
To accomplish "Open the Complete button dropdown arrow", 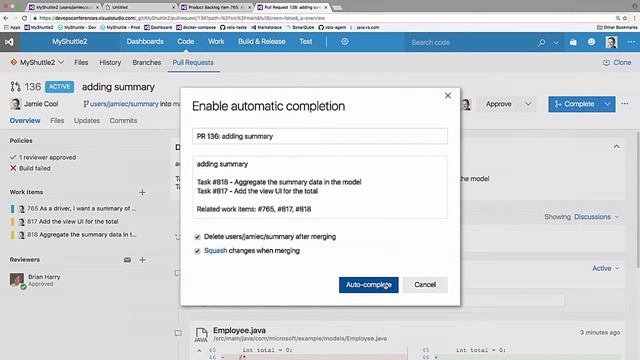I will pyautogui.click(x=607, y=104).
